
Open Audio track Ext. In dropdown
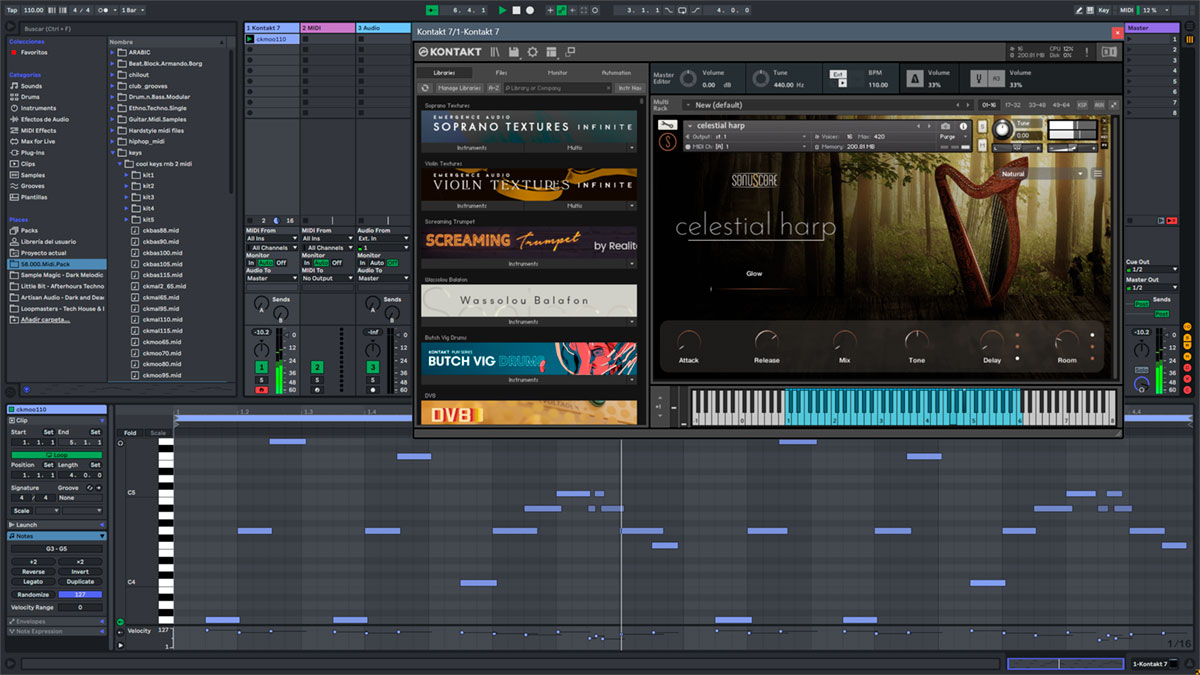point(383,239)
